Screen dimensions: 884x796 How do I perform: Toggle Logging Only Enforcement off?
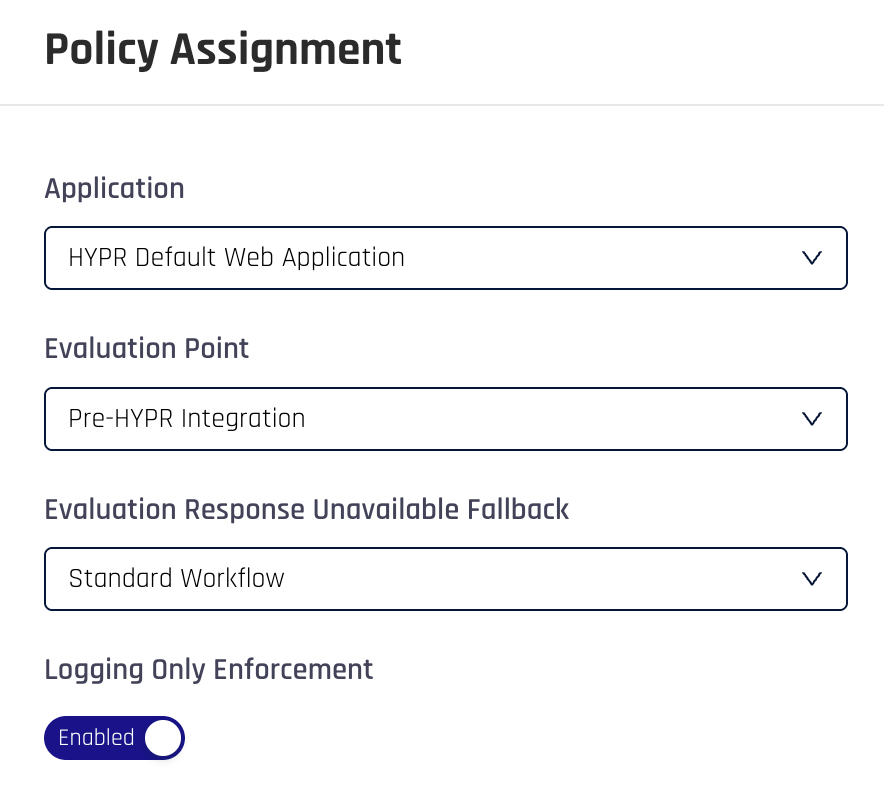click(115, 738)
